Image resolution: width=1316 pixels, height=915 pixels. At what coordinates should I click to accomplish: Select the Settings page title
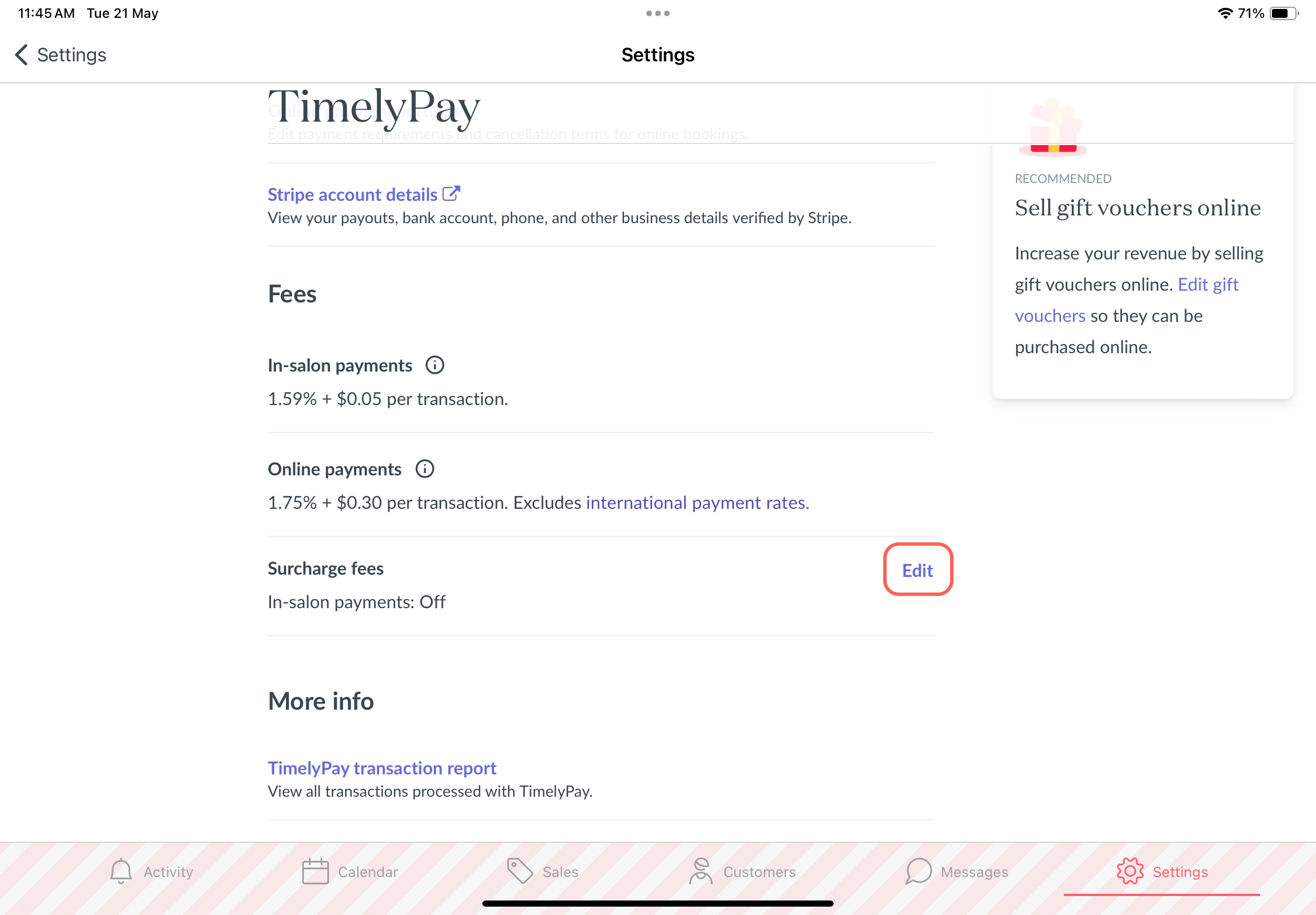point(658,54)
